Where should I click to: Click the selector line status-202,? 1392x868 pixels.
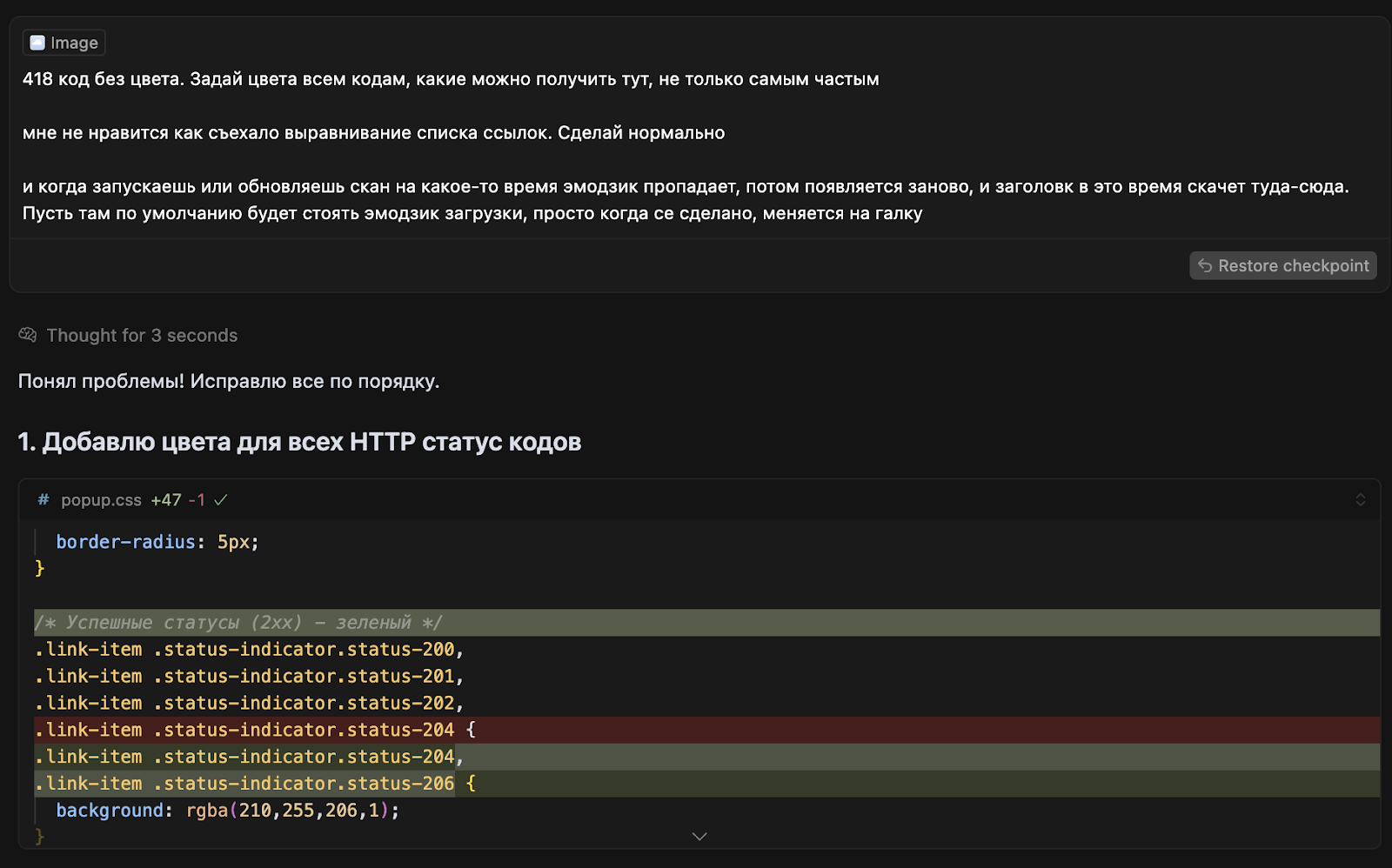pyautogui.click(x=250, y=704)
